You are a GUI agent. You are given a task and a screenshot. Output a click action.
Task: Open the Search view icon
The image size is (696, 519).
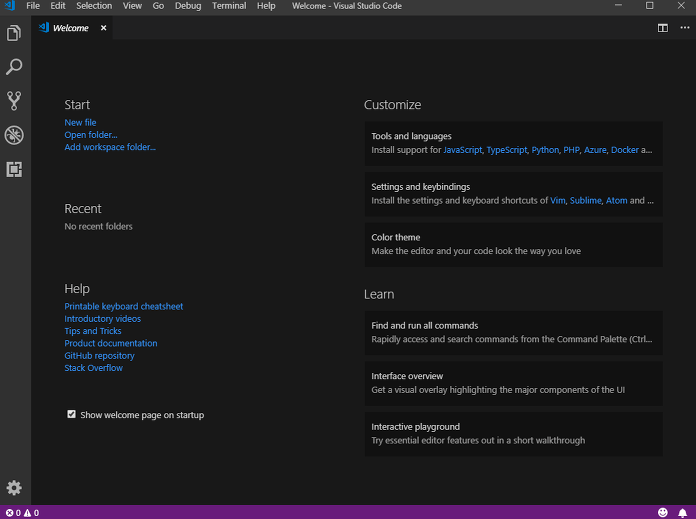tap(14, 67)
